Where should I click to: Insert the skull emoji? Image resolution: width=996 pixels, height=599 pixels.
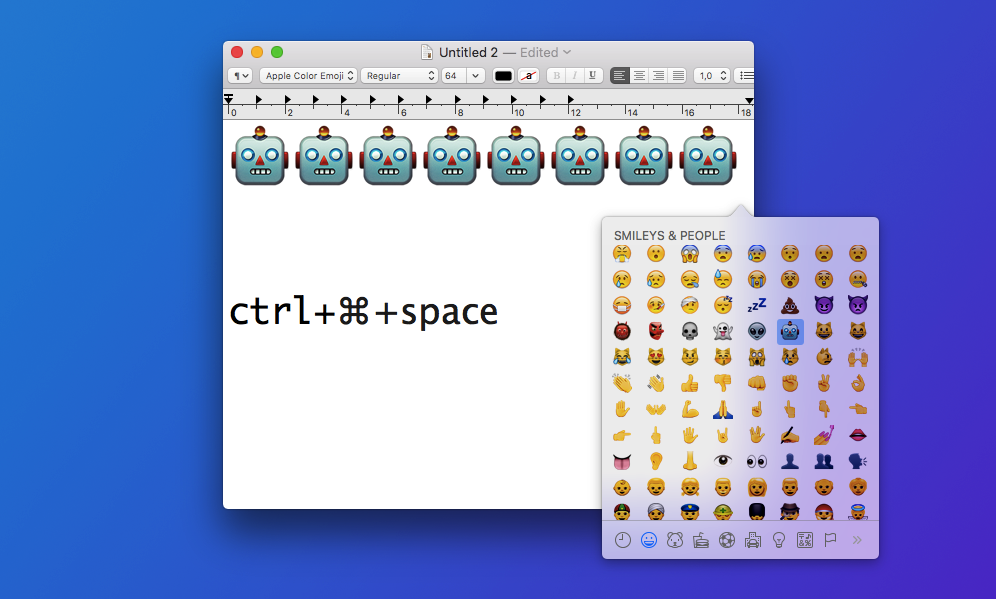(x=689, y=332)
